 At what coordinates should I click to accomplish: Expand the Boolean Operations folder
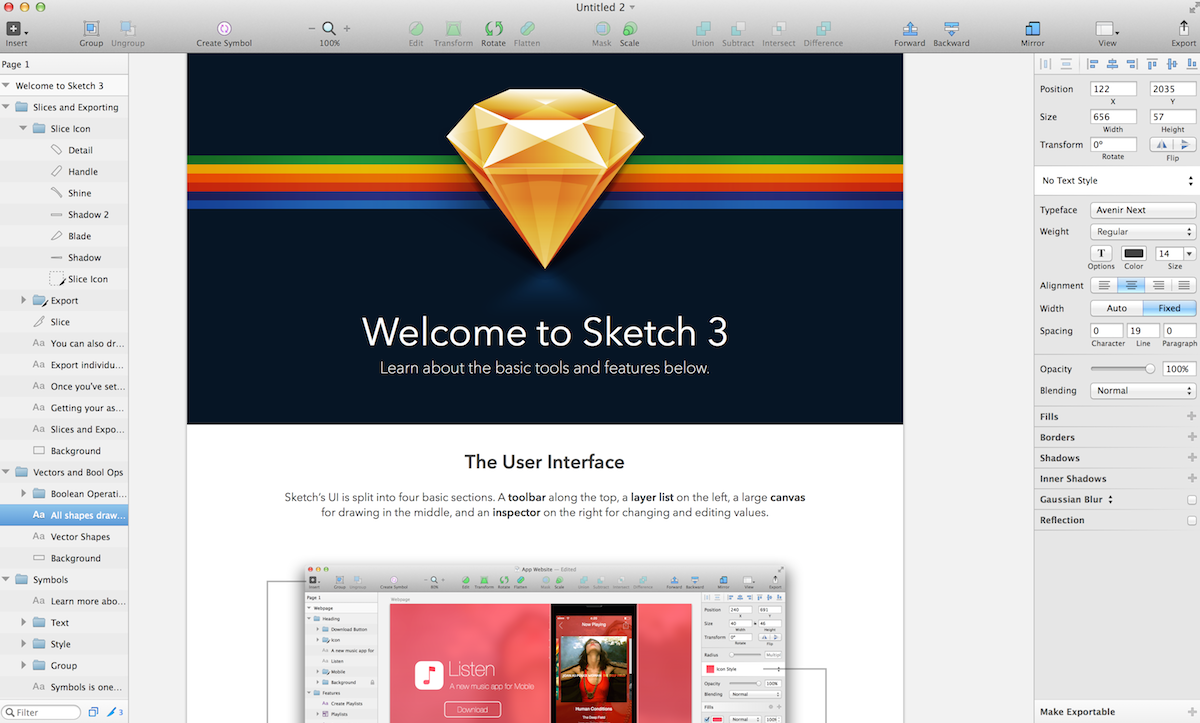(x=23, y=494)
